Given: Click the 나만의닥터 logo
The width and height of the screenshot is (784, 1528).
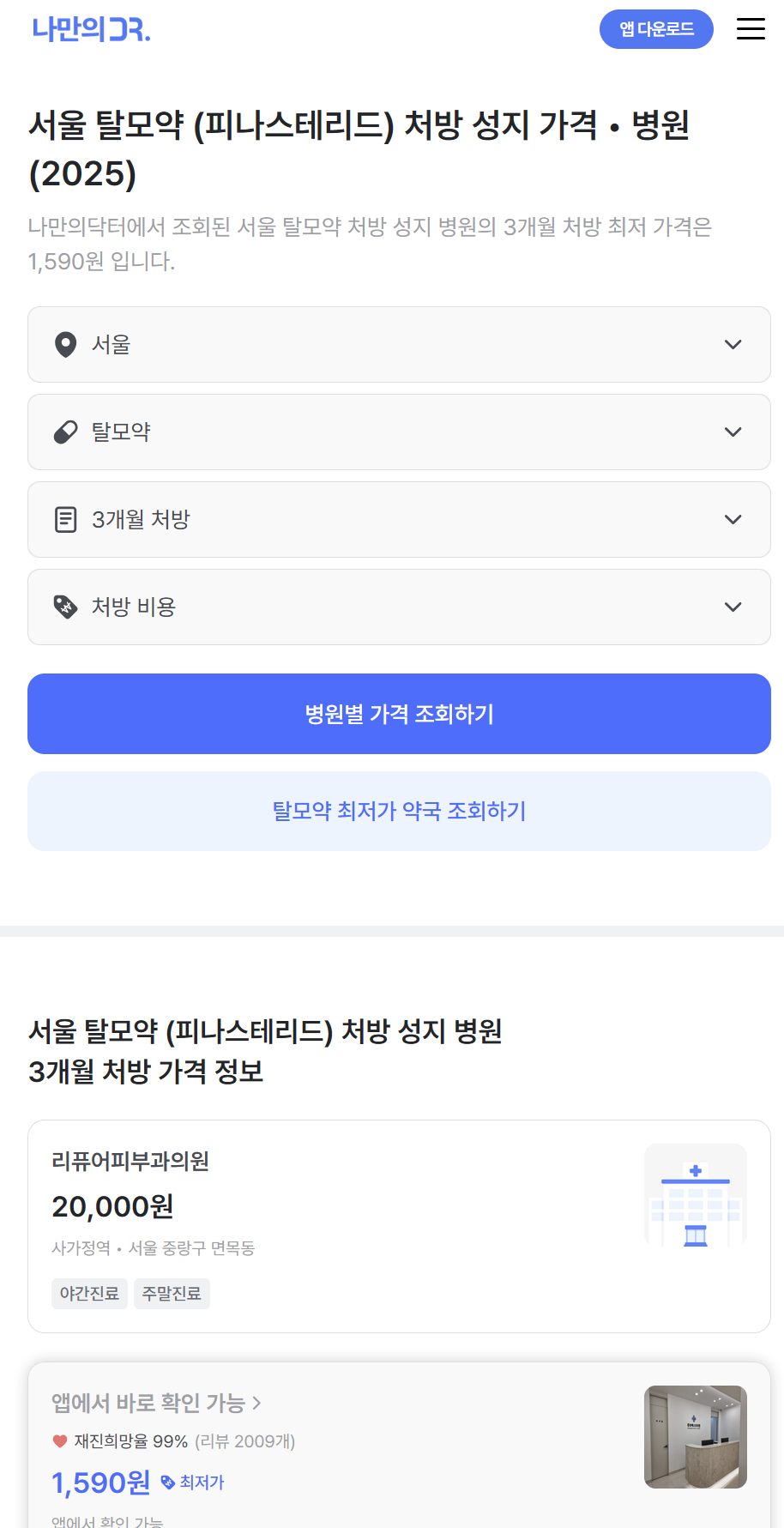Looking at the screenshot, I should [92, 29].
